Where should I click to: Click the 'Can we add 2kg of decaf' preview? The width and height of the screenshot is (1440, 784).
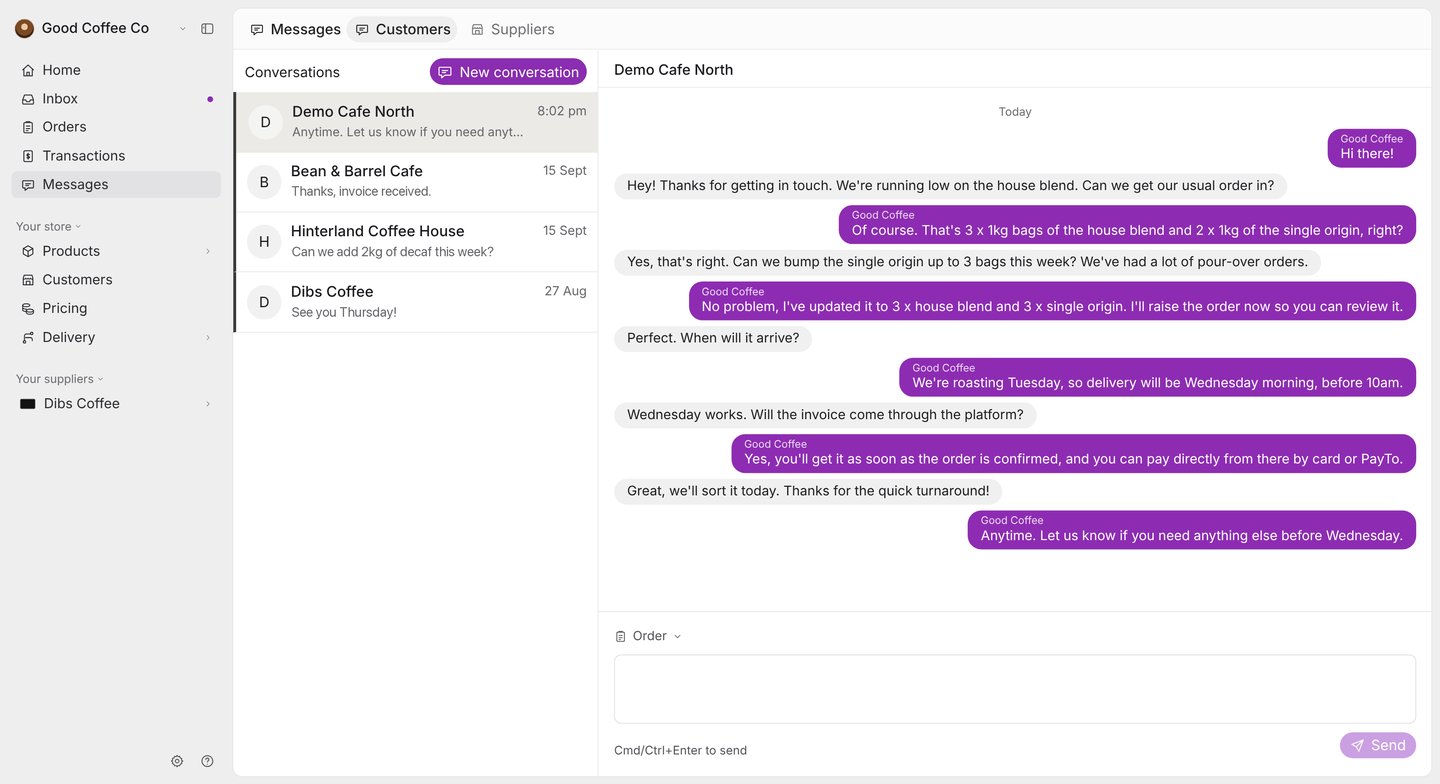click(x=392, y=252)
